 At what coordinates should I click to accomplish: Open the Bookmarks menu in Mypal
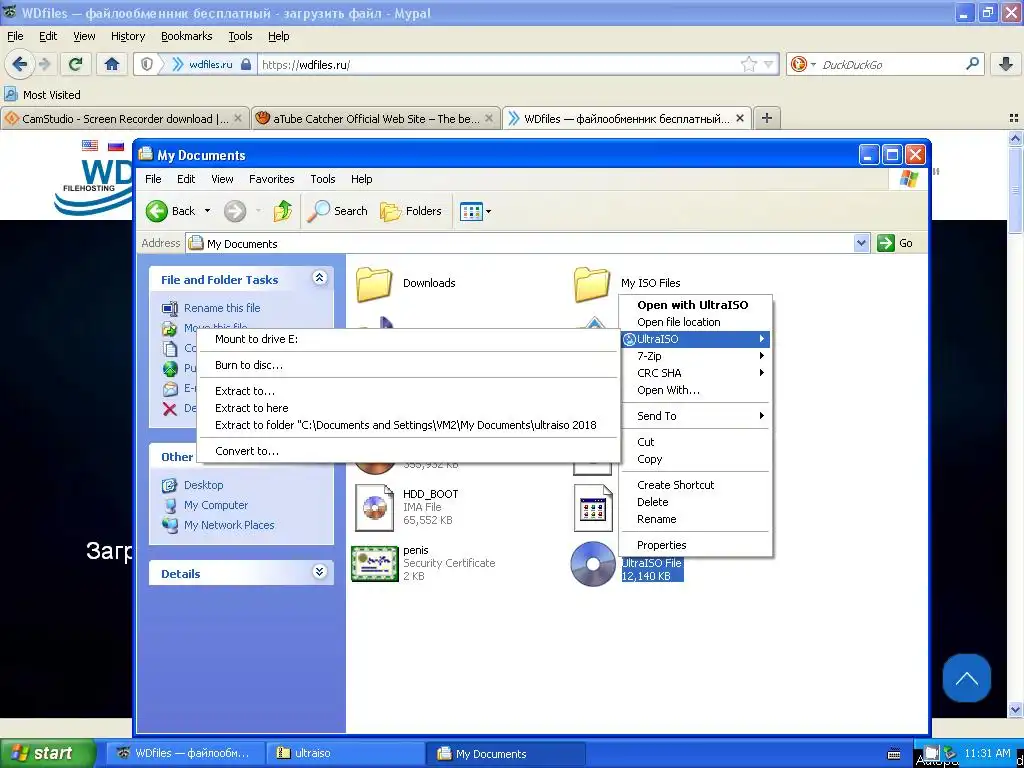(x=186, y=37)
